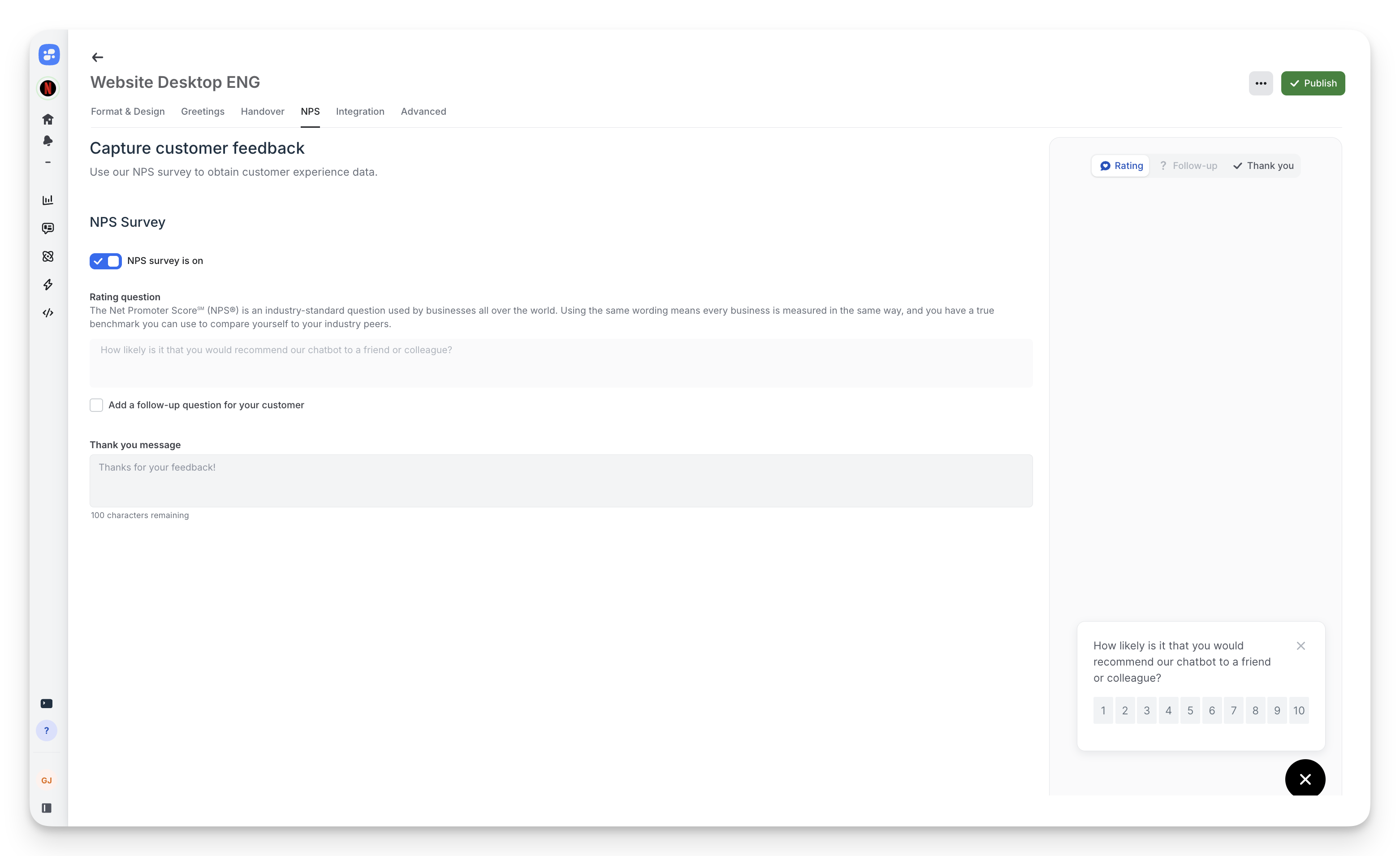
Task: Click the rocket notification sidebar icon
Action: (x=48, y=140)
